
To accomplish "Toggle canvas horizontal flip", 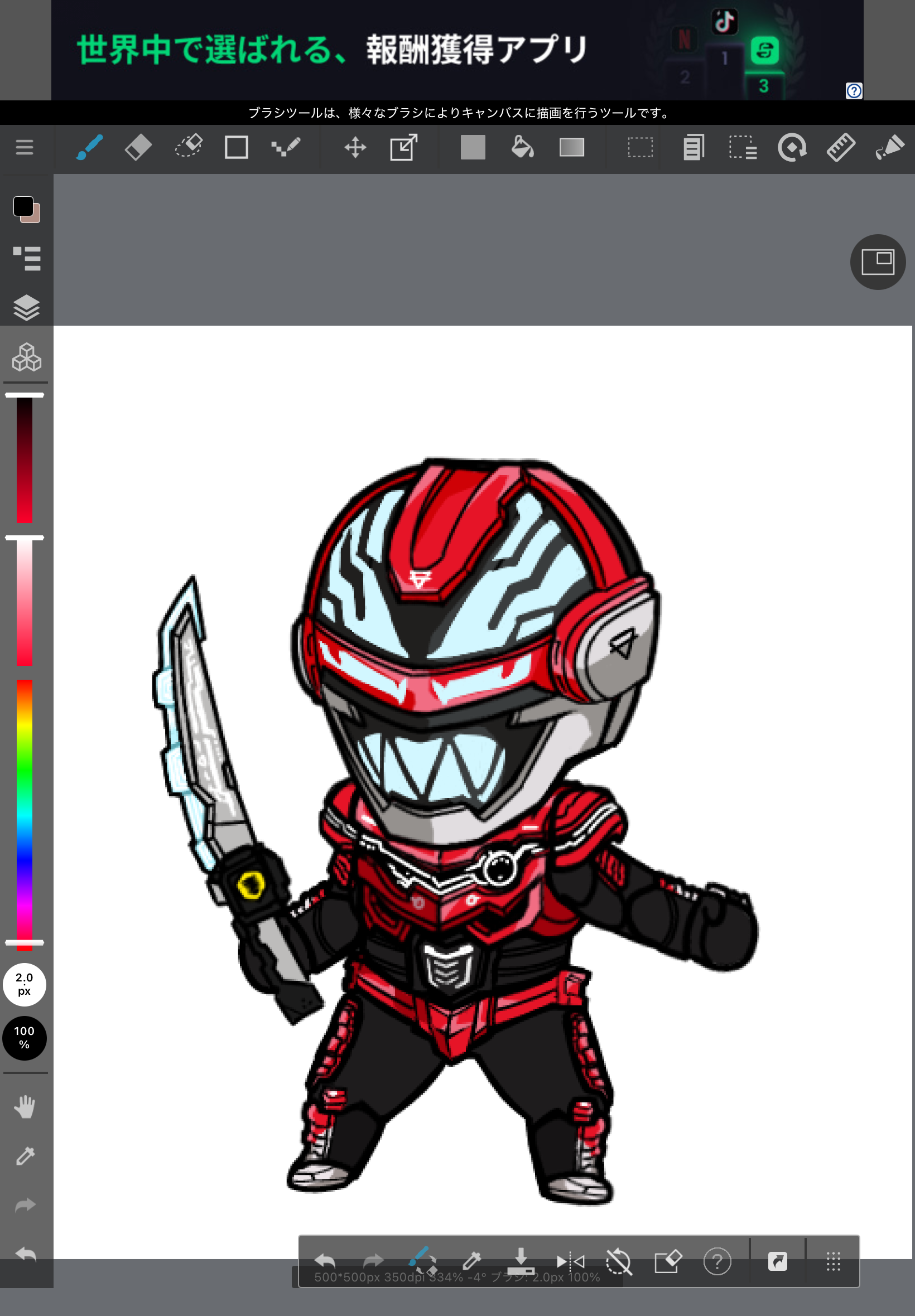I will click(x=570, y=1261).
